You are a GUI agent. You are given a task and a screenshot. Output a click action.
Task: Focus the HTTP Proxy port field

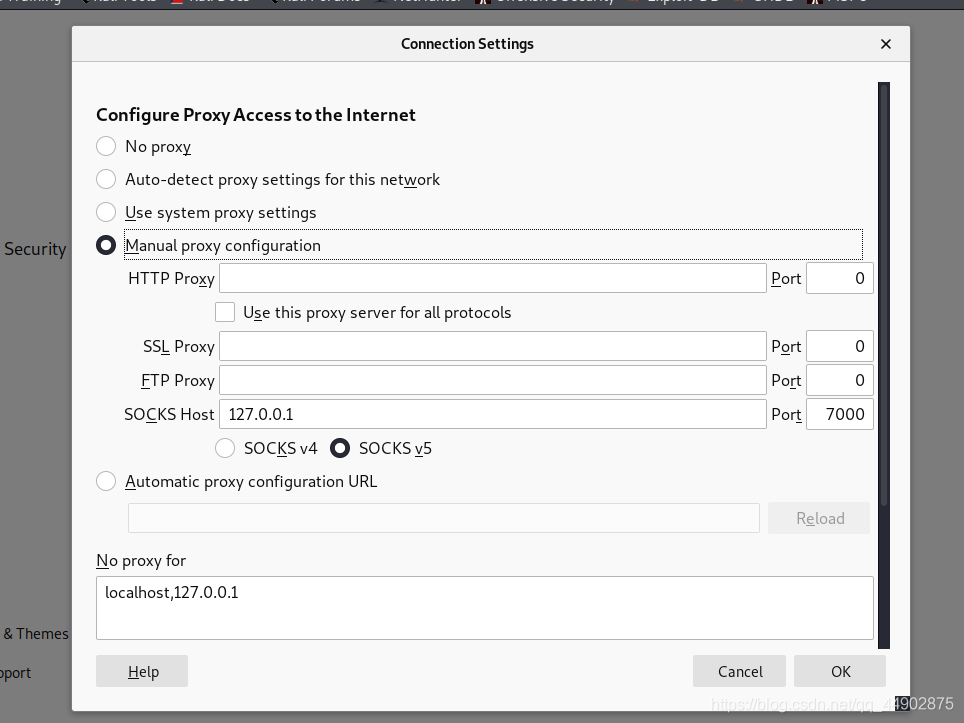tap(839, 279)
